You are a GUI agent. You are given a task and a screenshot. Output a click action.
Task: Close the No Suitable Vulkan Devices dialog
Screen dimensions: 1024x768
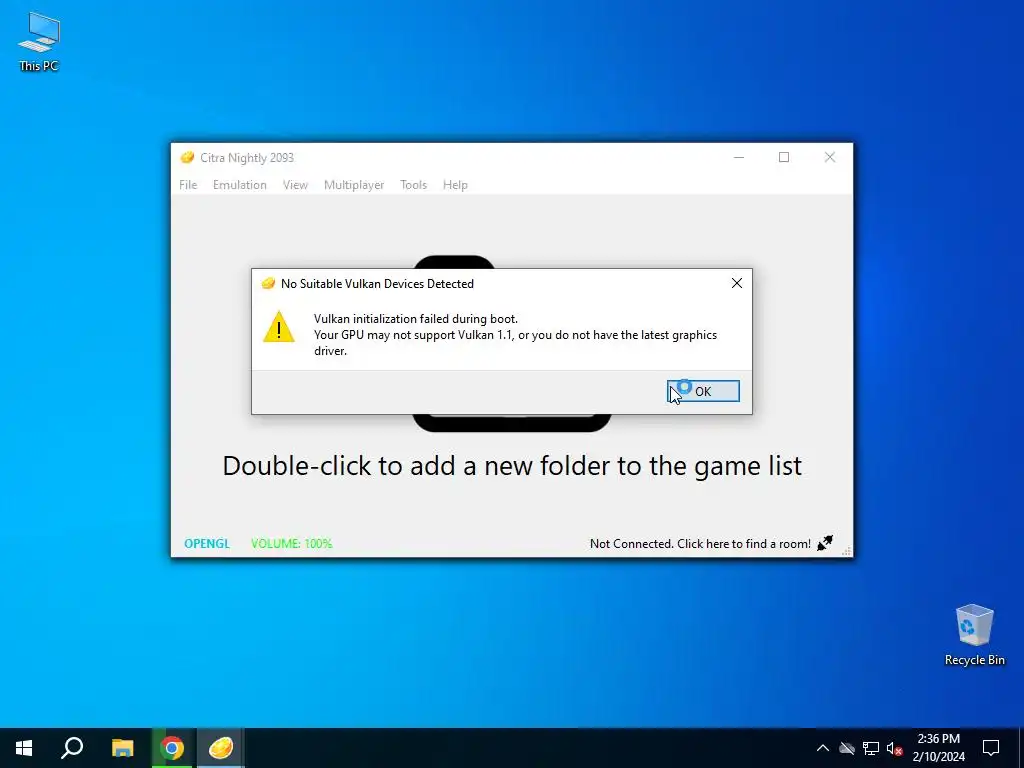click(737, 283)
